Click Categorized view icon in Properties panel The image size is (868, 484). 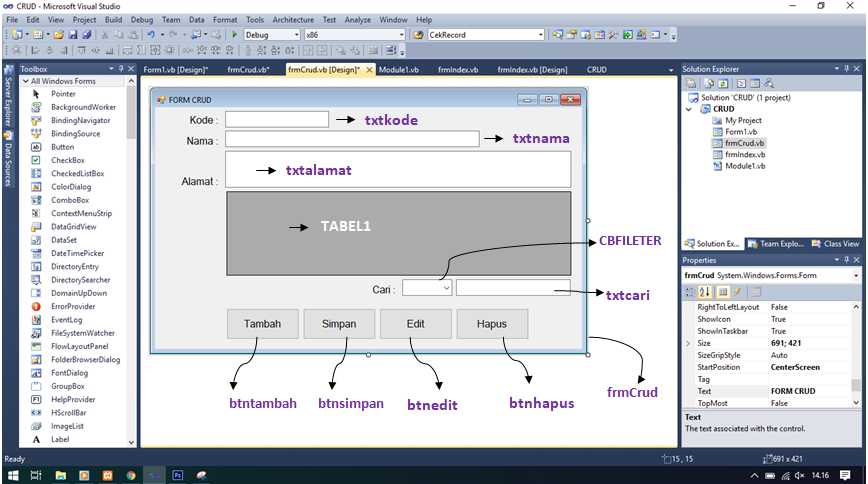[x=690, y=292]
